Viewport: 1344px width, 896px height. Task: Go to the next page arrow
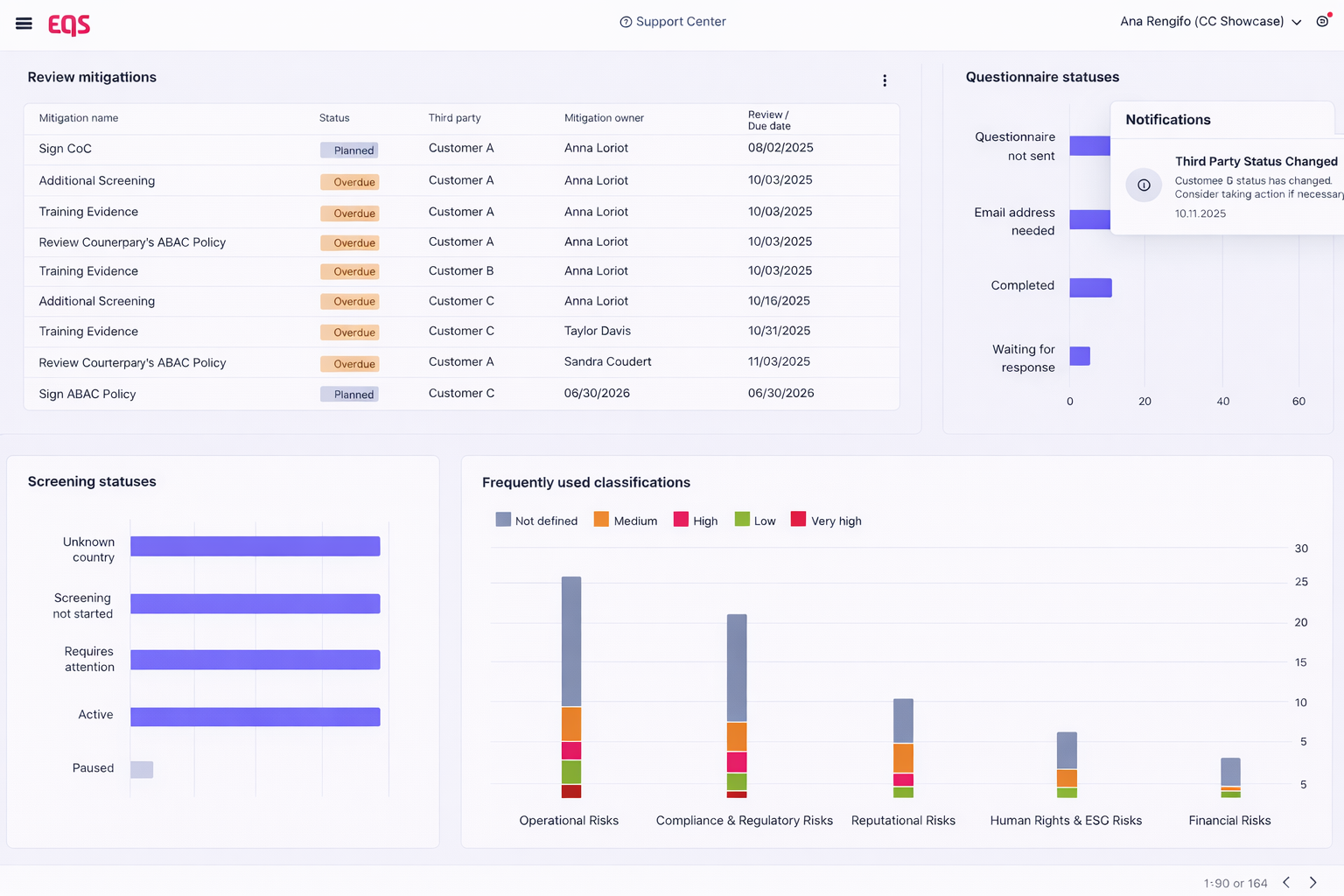pos(1312,882)
